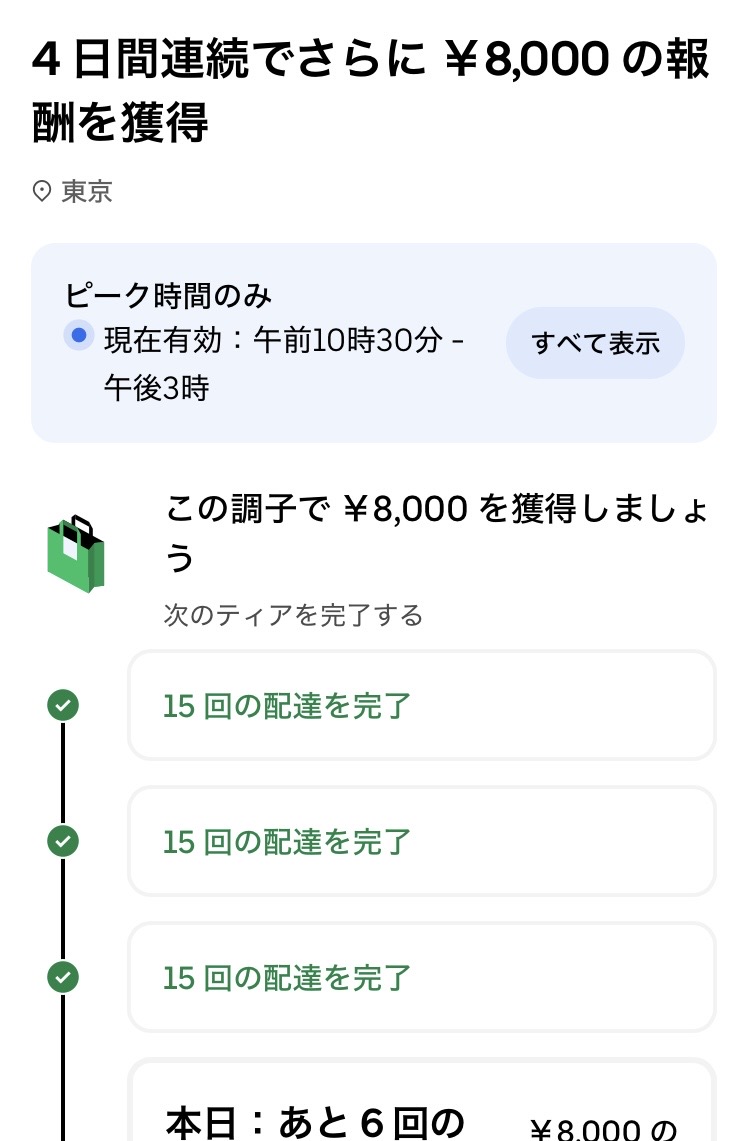Open the second 15 回の配達を完了 card

pyautogui.click(x=421, y=842)
